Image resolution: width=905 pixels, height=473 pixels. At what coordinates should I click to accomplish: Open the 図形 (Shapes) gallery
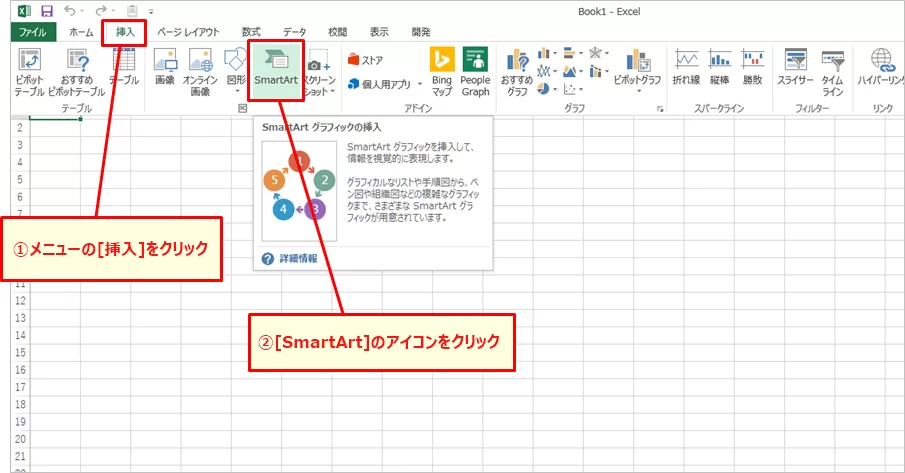[236, 72]
